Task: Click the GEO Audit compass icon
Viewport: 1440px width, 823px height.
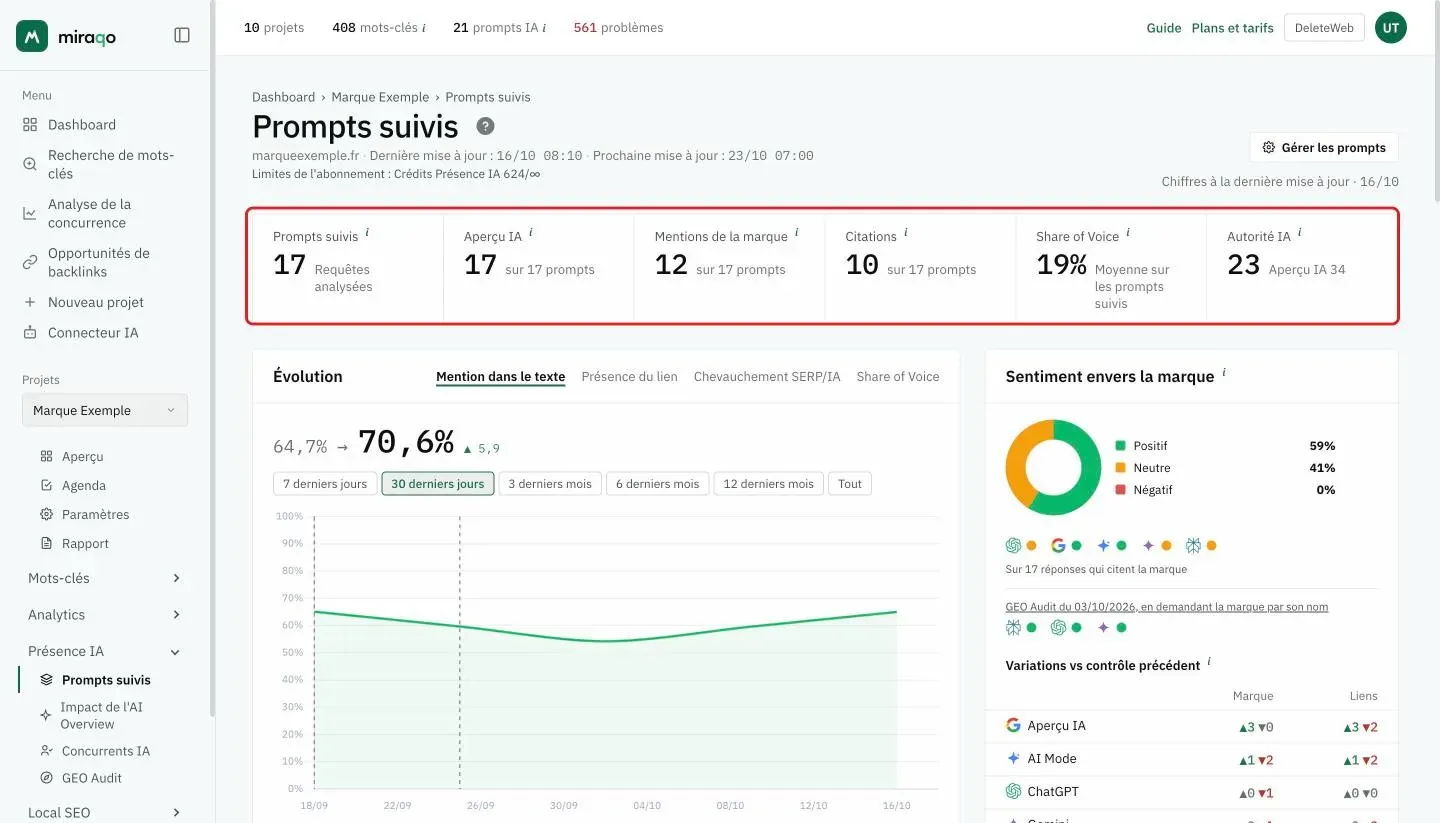Action: [46, 778]
